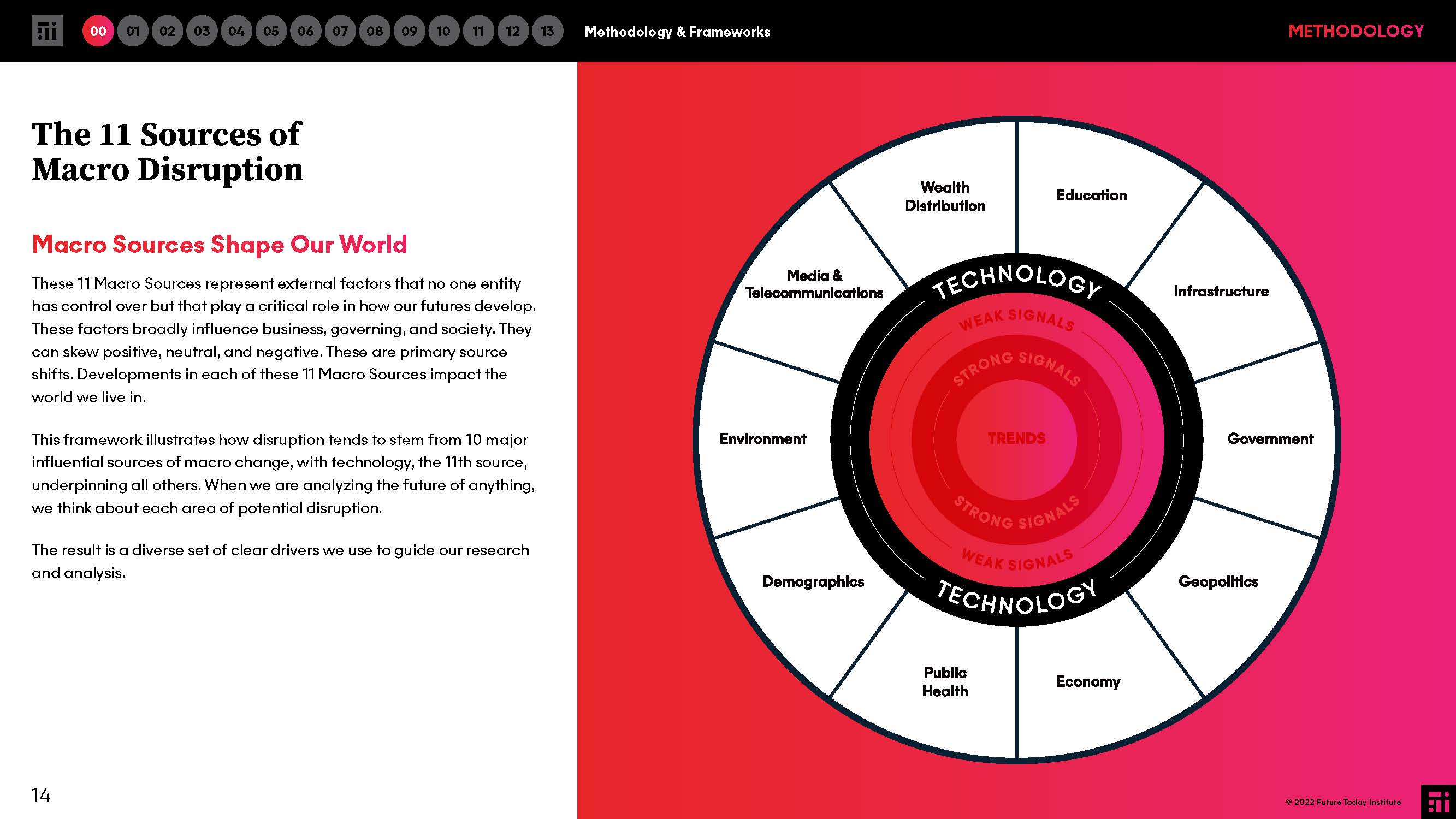This screenshot has height=819, width=1456.
Task: Select the Wealth Distribution wheel segment
Action: pos(944,196)
